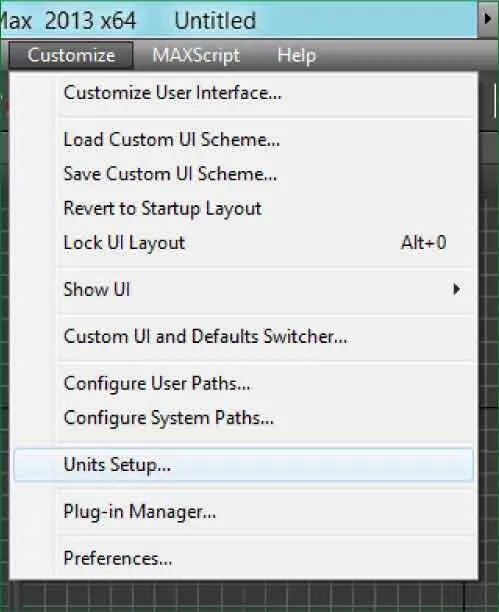Click the Alt+0 shortcut label

tap(424, 243)
